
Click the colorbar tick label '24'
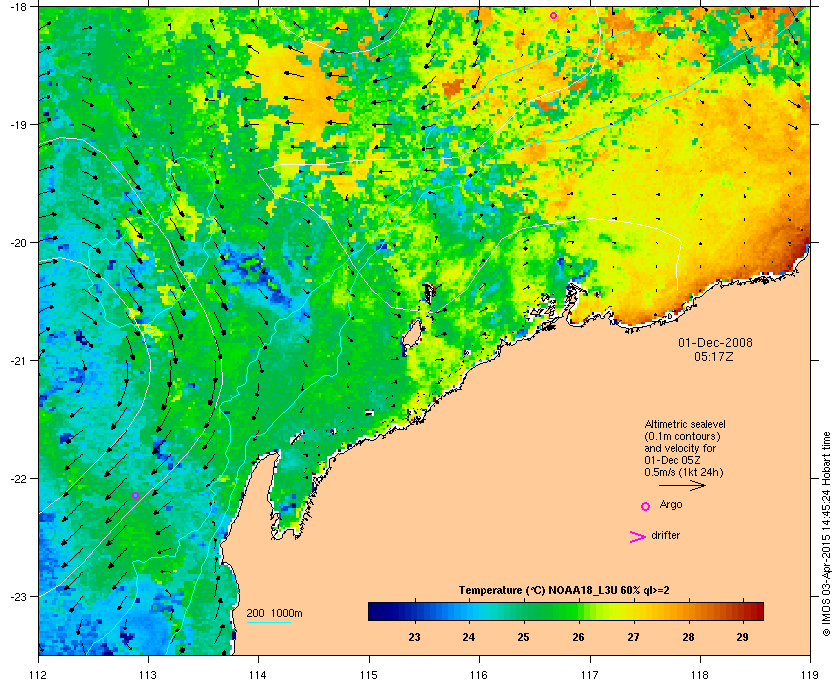pyautogui.click(x=469, y=637)
